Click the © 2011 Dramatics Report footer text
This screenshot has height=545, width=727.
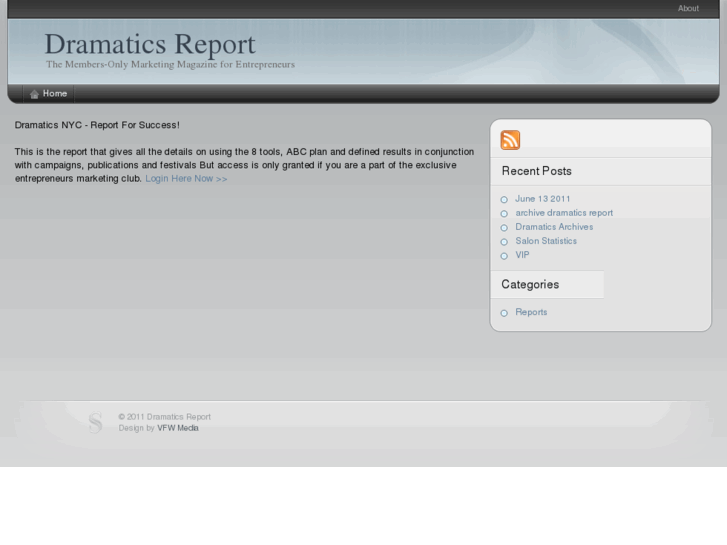[x=165, y=417]
